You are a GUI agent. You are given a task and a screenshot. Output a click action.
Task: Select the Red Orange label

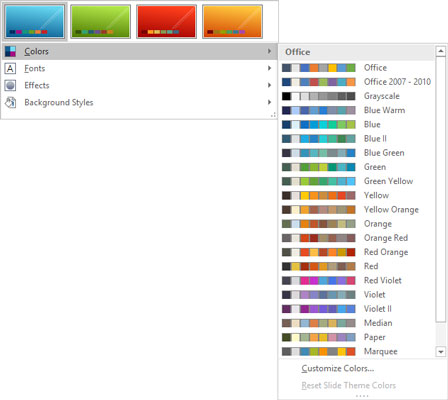coord(386,252)
